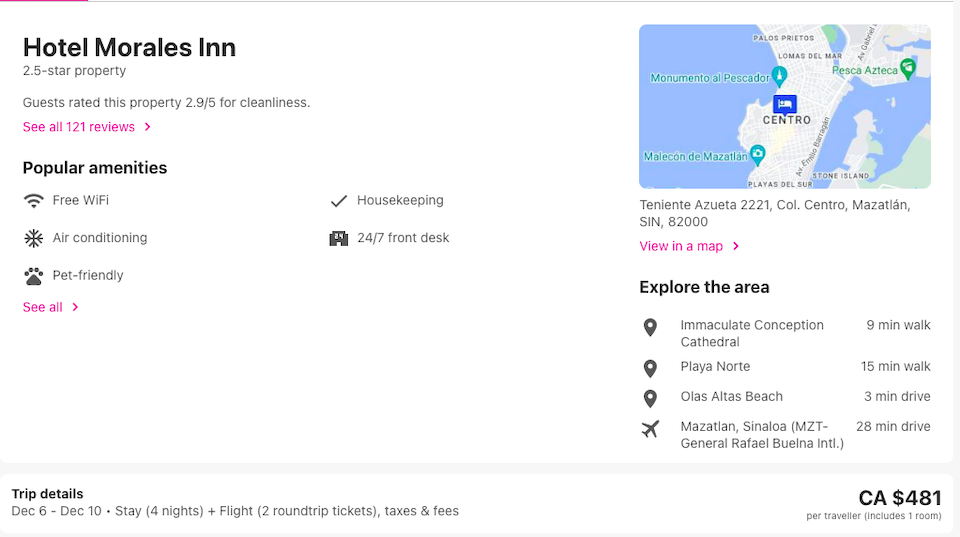This screenshot has height=537, width=960.
Task: Click the chevron after 121 reviews
Action: [148, 127]
